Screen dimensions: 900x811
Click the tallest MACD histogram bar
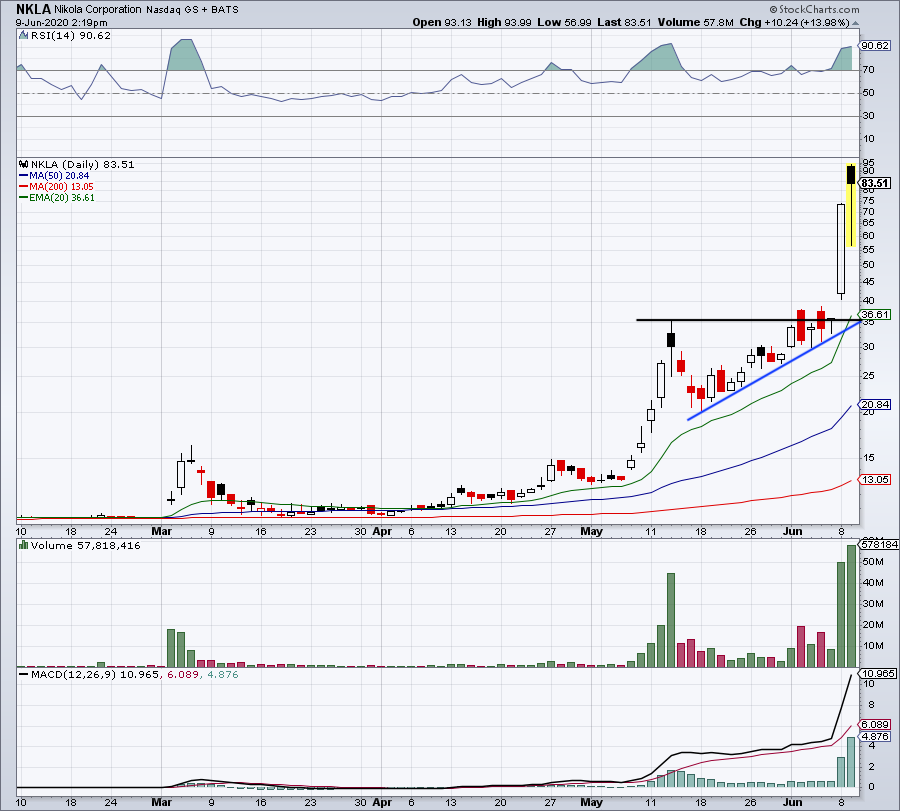851,762
